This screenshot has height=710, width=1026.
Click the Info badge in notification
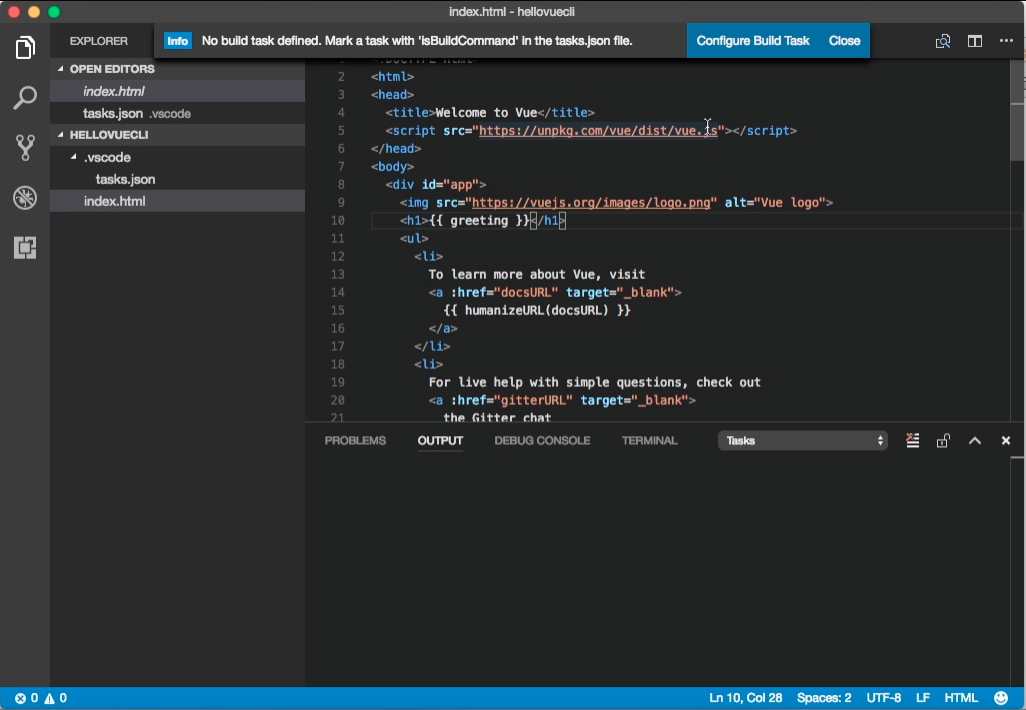tap(177, 41)
